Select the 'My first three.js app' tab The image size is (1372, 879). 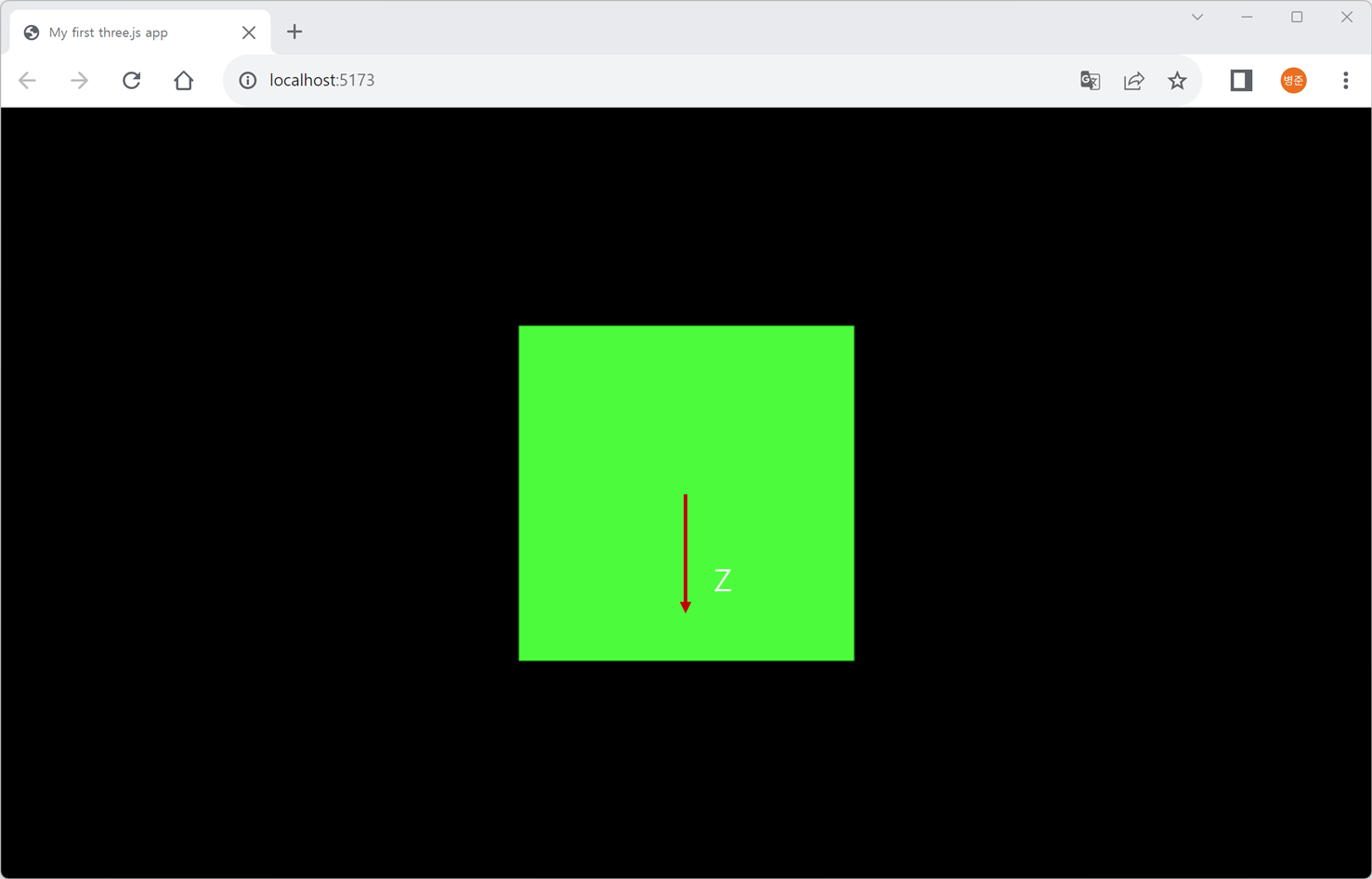tap(140, 33)
